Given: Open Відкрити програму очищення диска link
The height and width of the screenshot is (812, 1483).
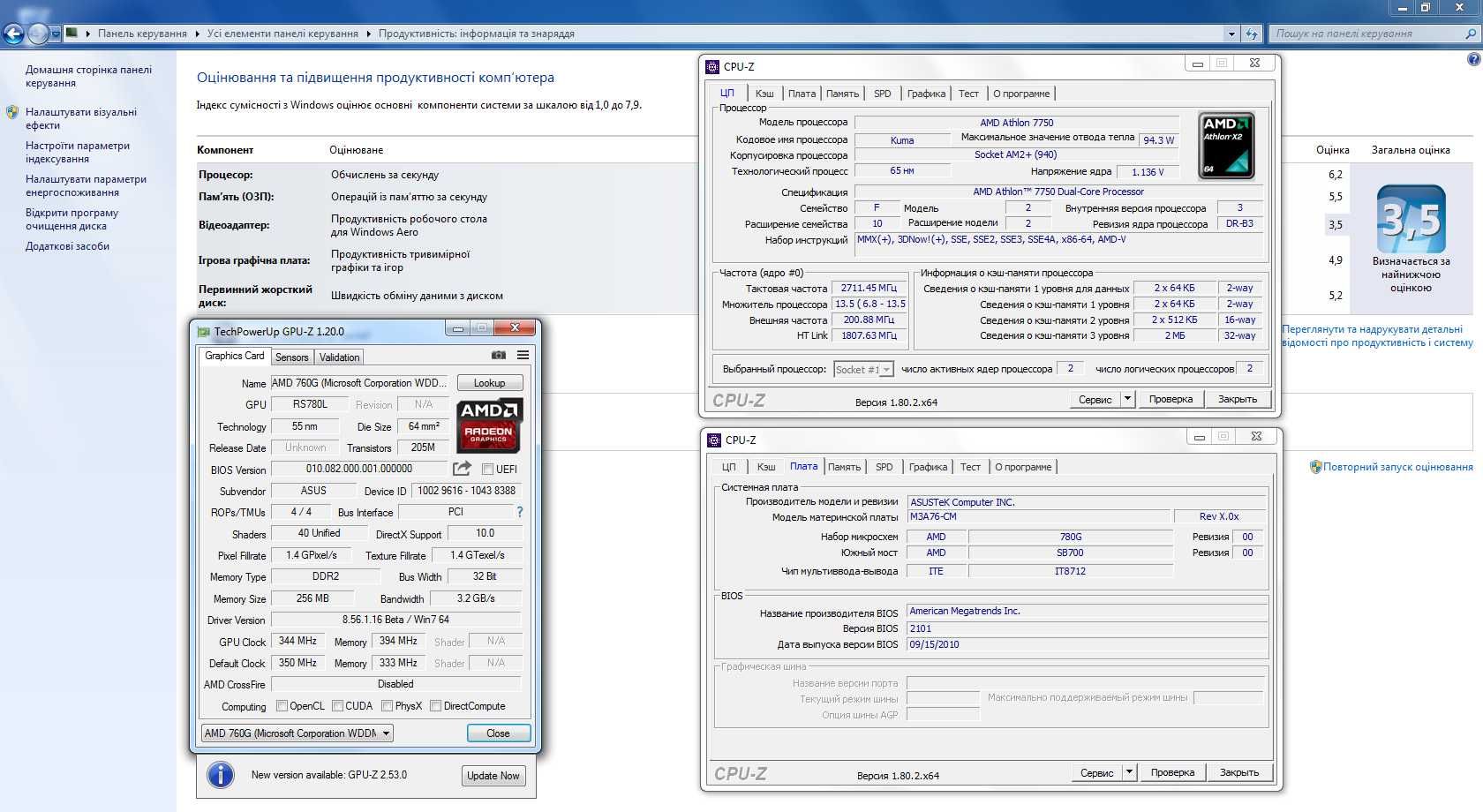Looking at the screenshot, I should point(72,219).
